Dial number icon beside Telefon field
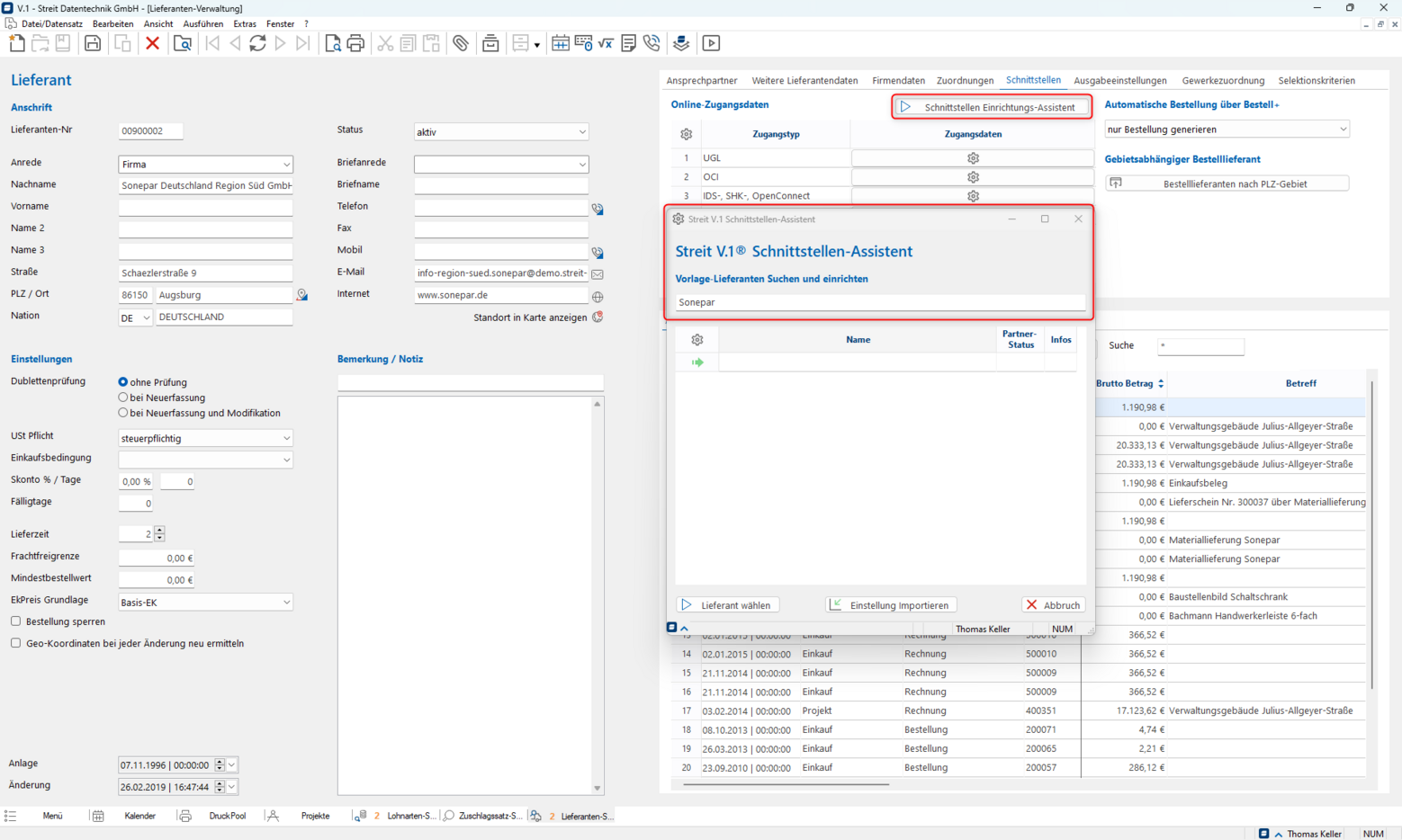Viewport: 1402px width, 840px height. point(598,209)
